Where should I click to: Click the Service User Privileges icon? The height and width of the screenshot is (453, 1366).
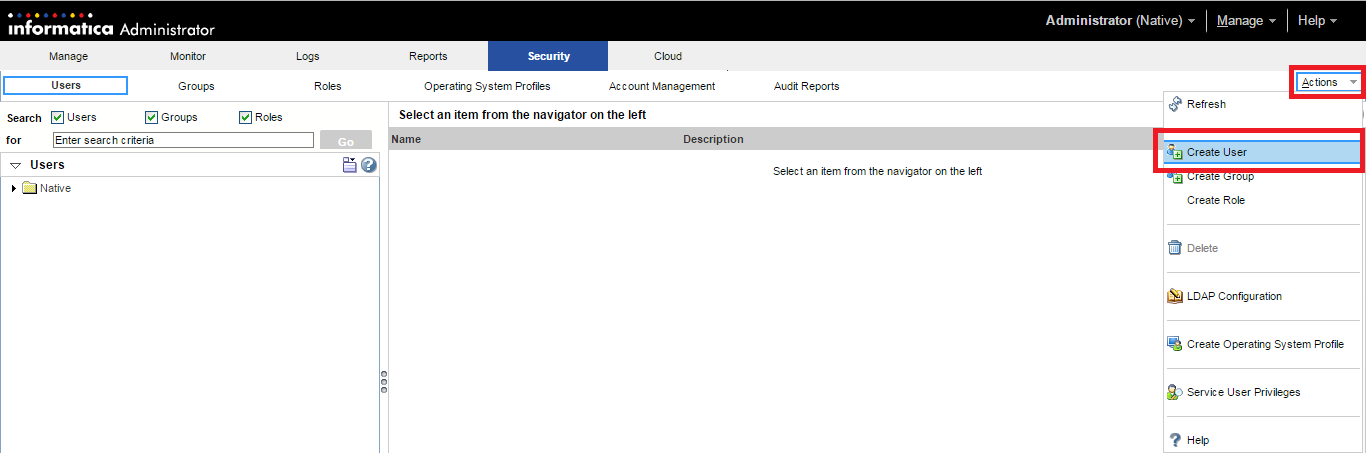(x=1175, y=393)
